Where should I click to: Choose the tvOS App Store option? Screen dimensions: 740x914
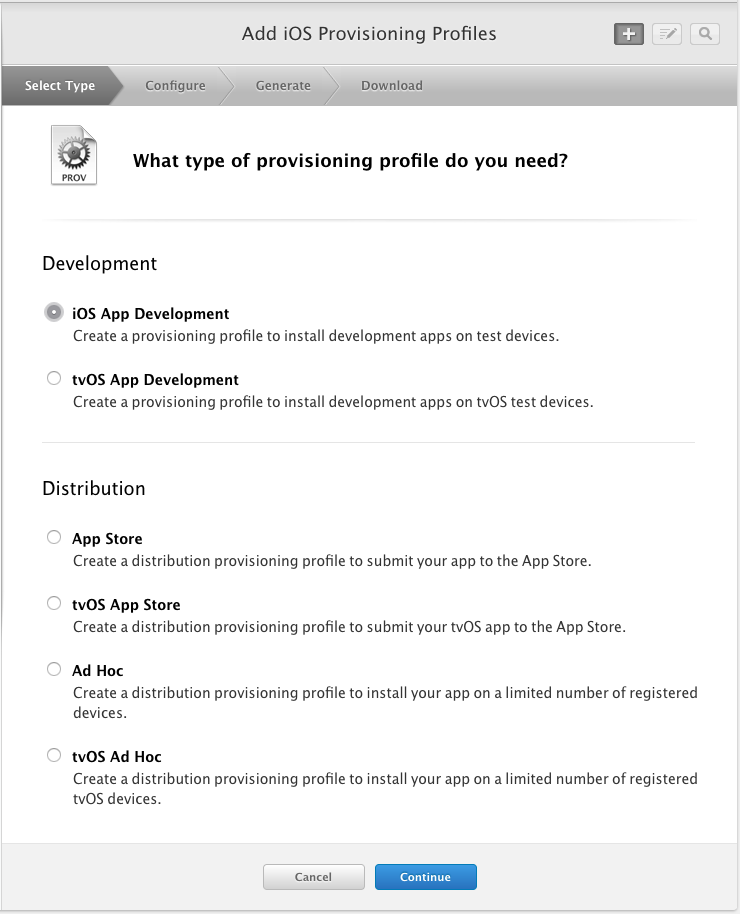(x=53, y=602)
